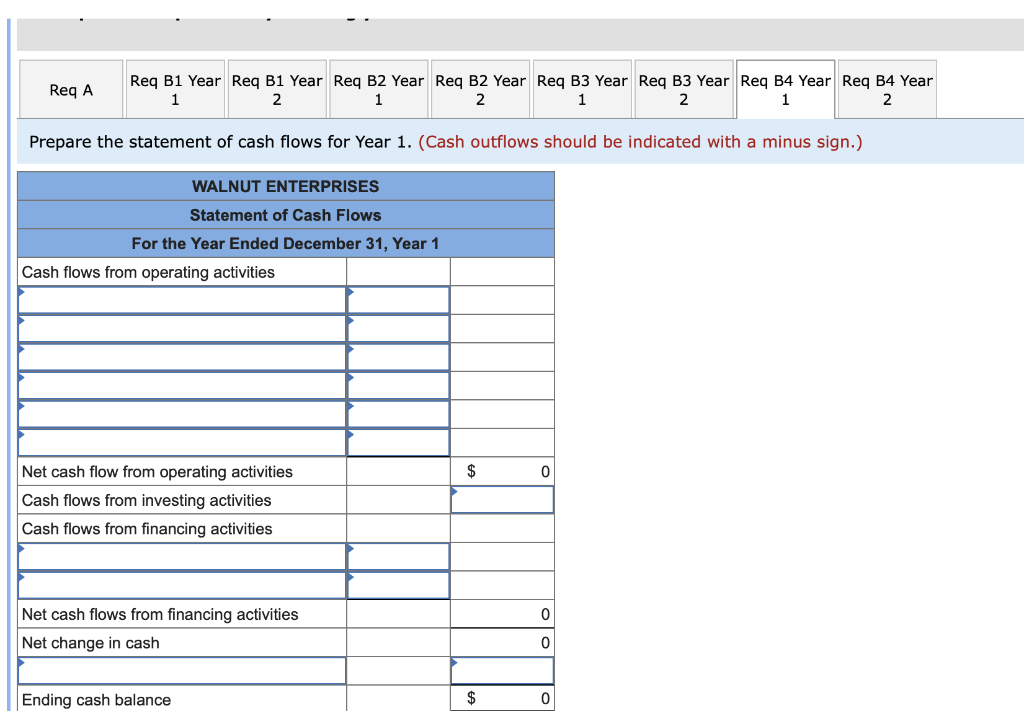Click the 'Net change in cash' label
The height and width of the screenshot is (711, 1024).
(91, 643)
